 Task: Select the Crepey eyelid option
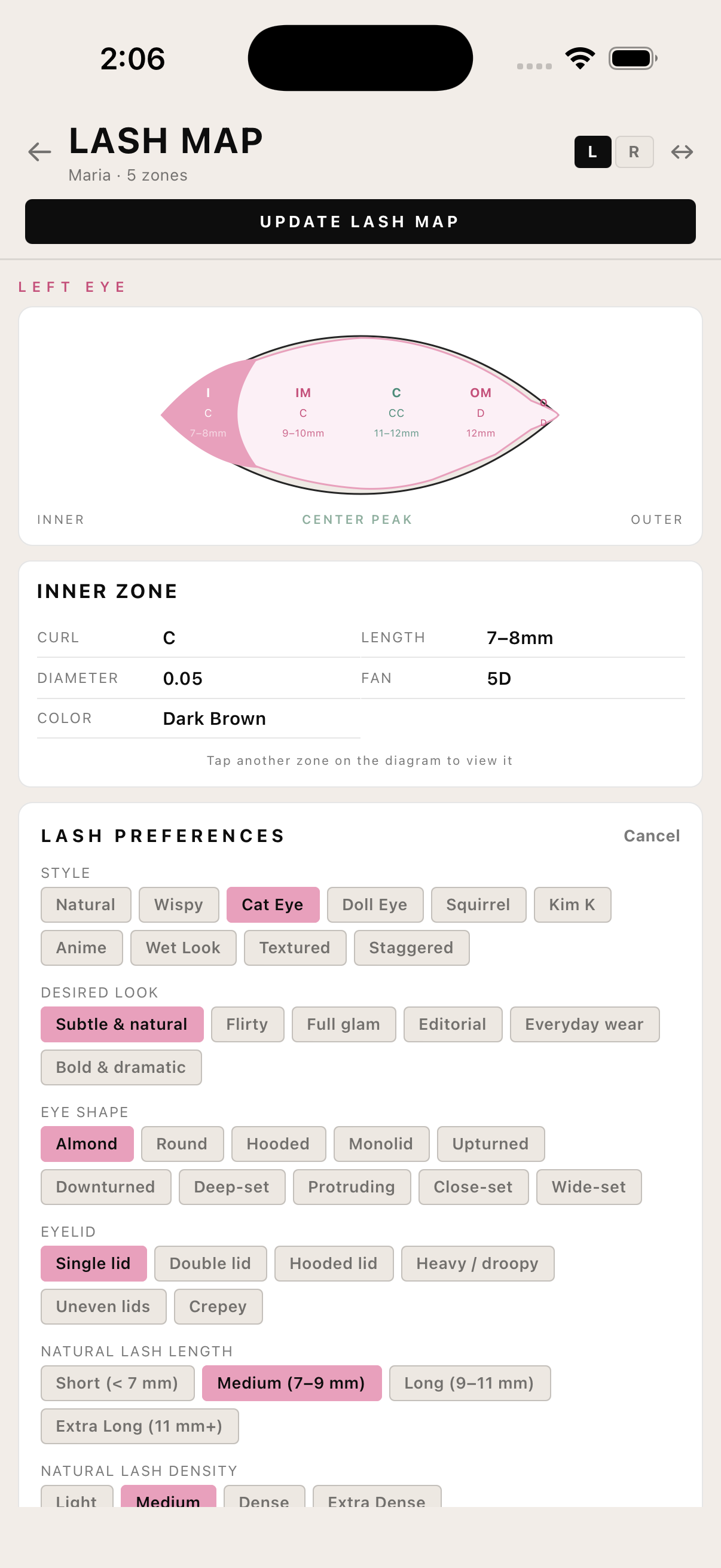pos(218,1306)
